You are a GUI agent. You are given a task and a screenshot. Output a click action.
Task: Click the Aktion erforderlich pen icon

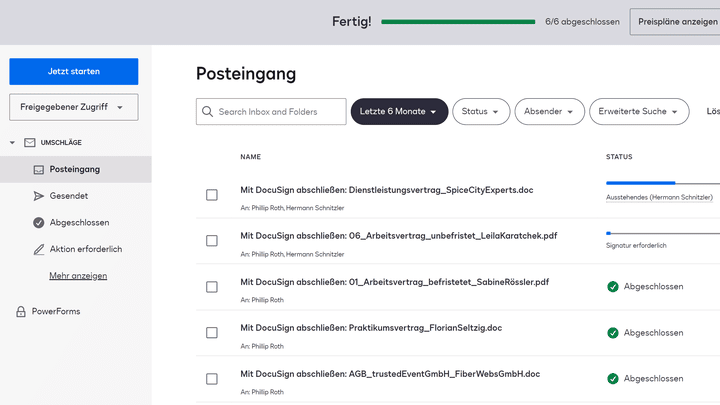[39, 249]
